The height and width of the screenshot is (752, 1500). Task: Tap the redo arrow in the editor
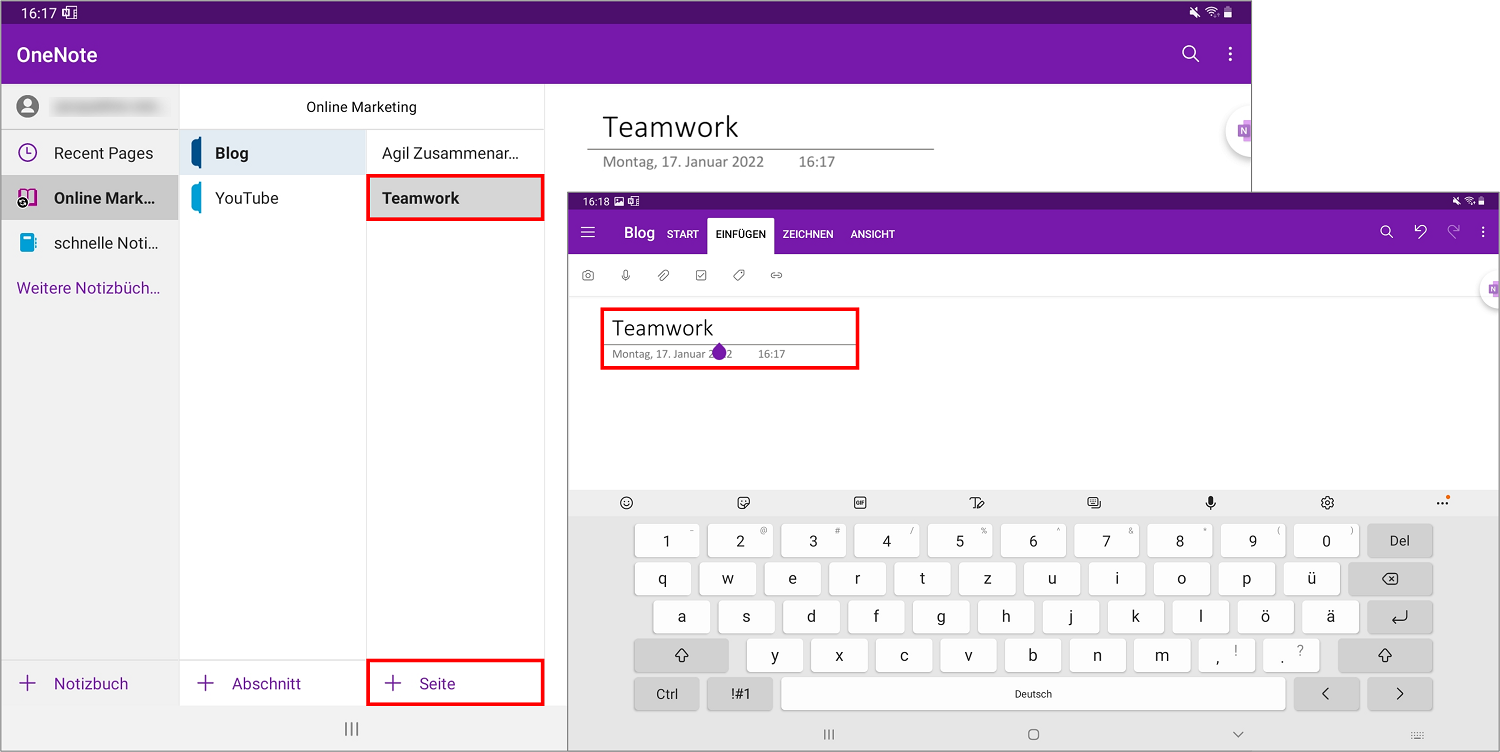coord(1454,232)
